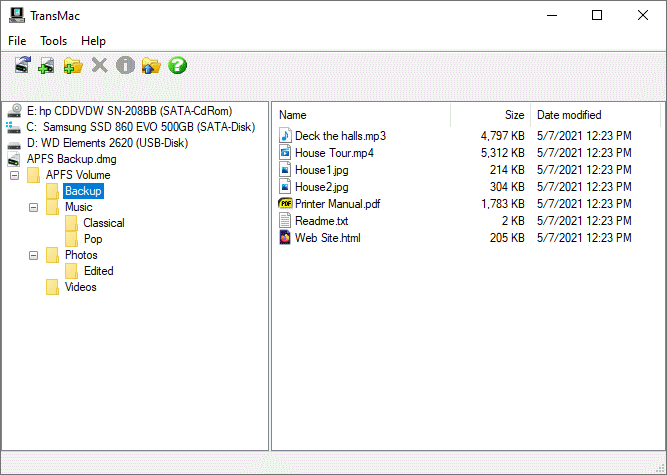This screenshot has height=475, width=667.
Task: Collapse the APFS Volume tree node
Action: coord(15,175)
